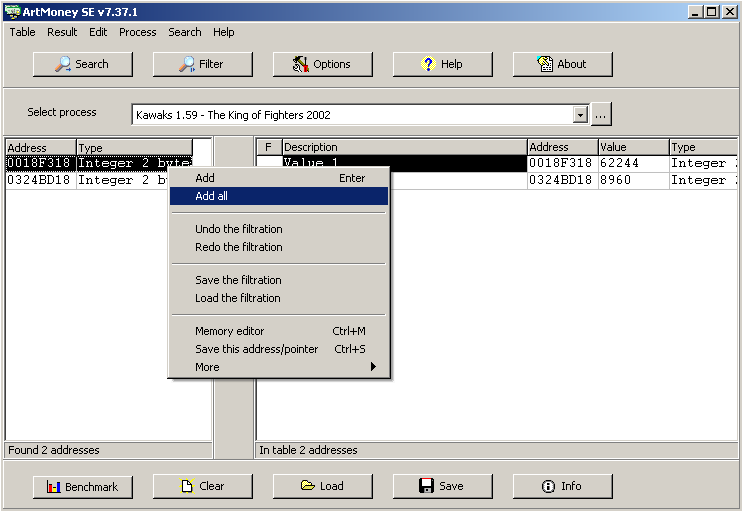Open the Process menu in menu bar

coord(137,32)
